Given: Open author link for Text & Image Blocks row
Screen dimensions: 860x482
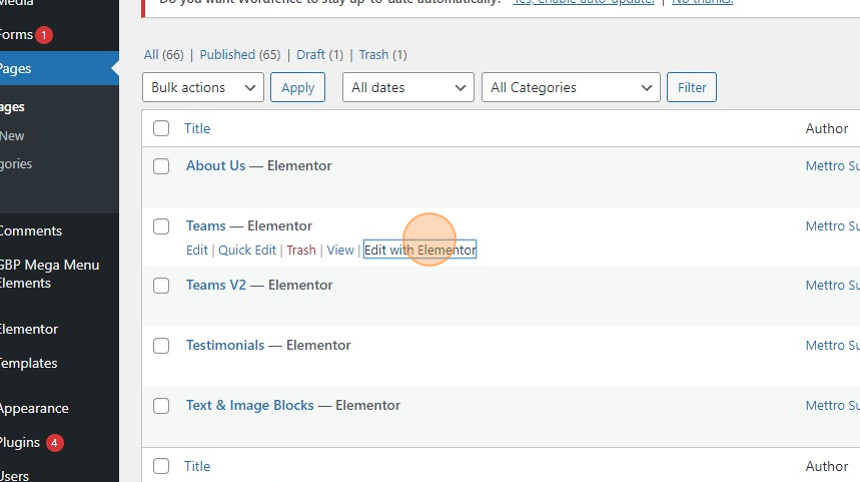Looking at the screenshot, I should click(833, 405).
